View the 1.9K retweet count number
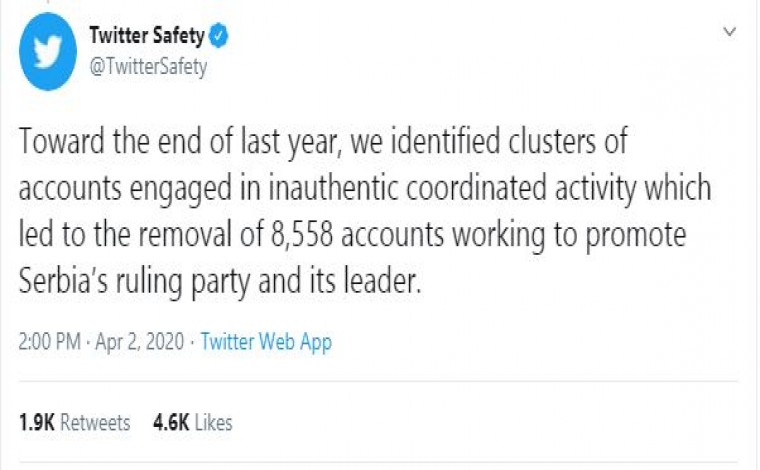 (x=36, y=423)
